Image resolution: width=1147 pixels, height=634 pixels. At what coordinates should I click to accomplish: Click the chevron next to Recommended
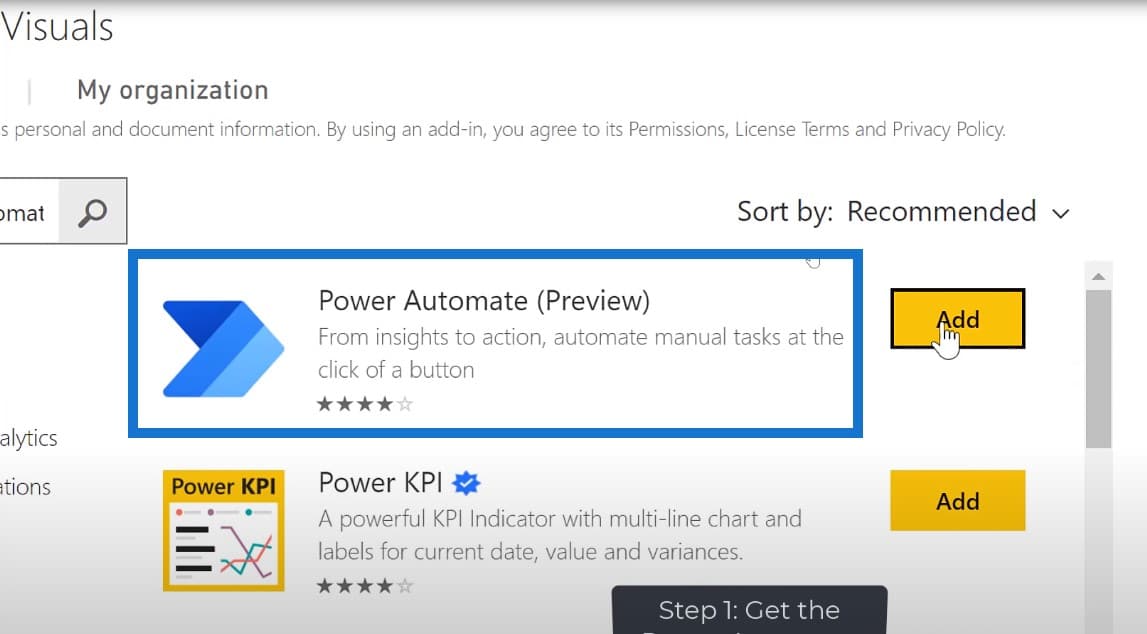(1061, 214)
